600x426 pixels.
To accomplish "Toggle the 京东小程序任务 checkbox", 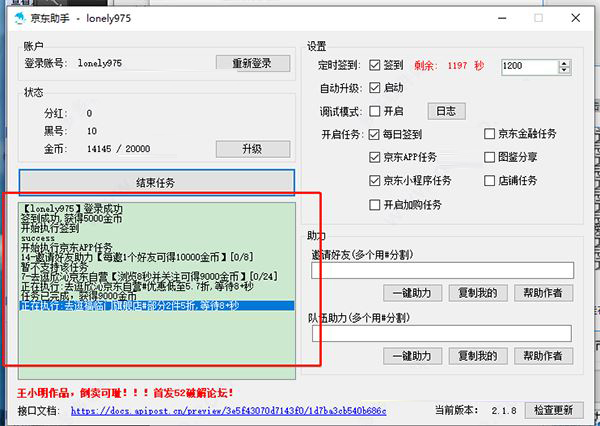I will pyautogui.click(x=375, y=181).
